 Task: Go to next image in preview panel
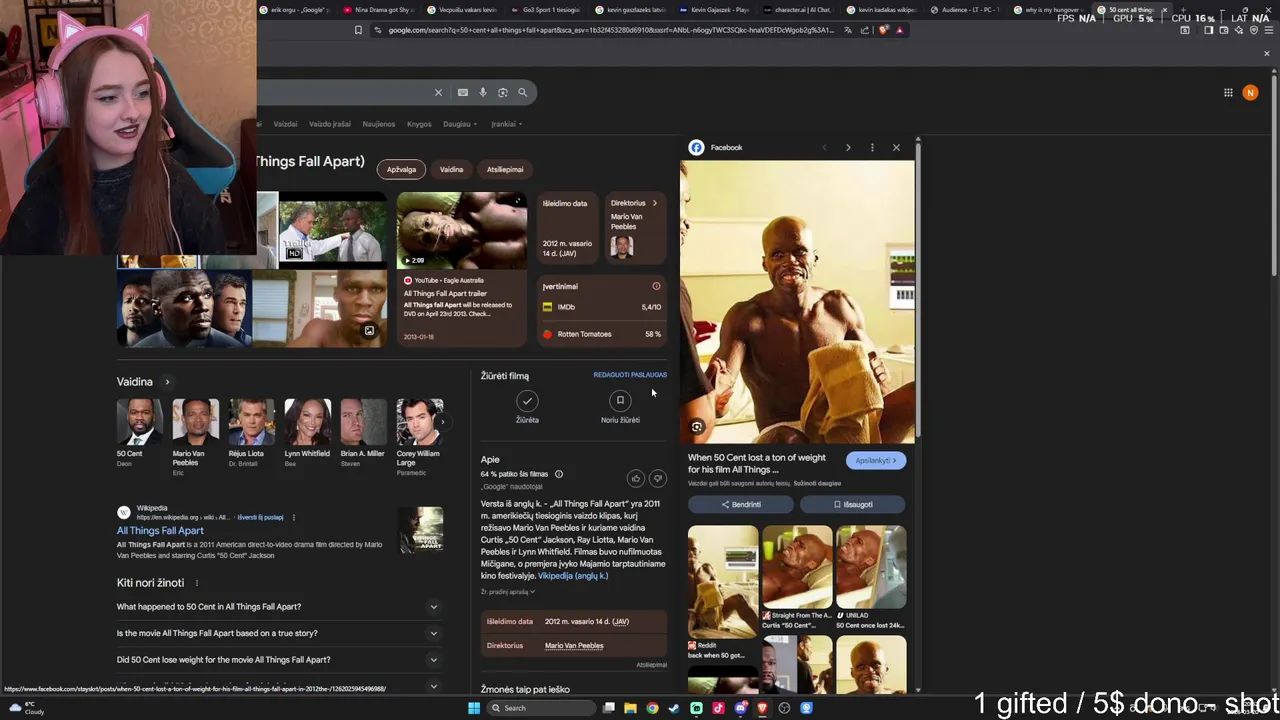click(848, 147)
